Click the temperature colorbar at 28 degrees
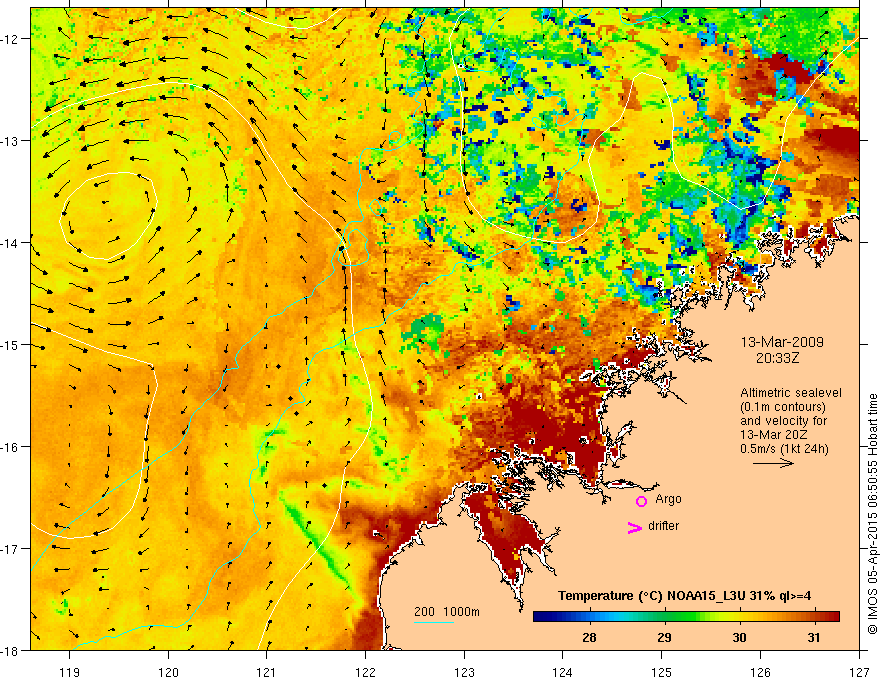Screen dimensions: 880x680 589,617
